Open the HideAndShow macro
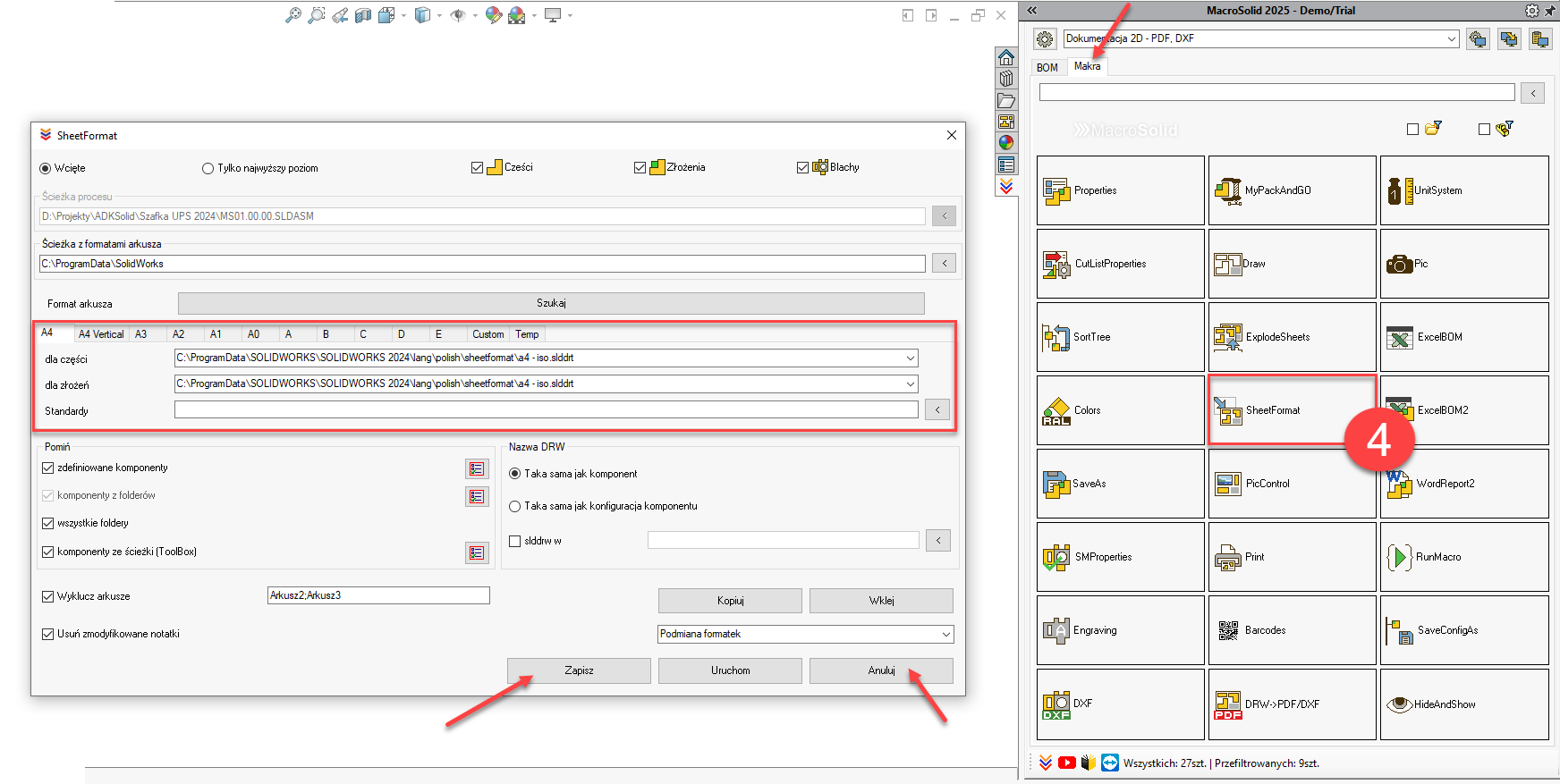 click(1463, 704)
